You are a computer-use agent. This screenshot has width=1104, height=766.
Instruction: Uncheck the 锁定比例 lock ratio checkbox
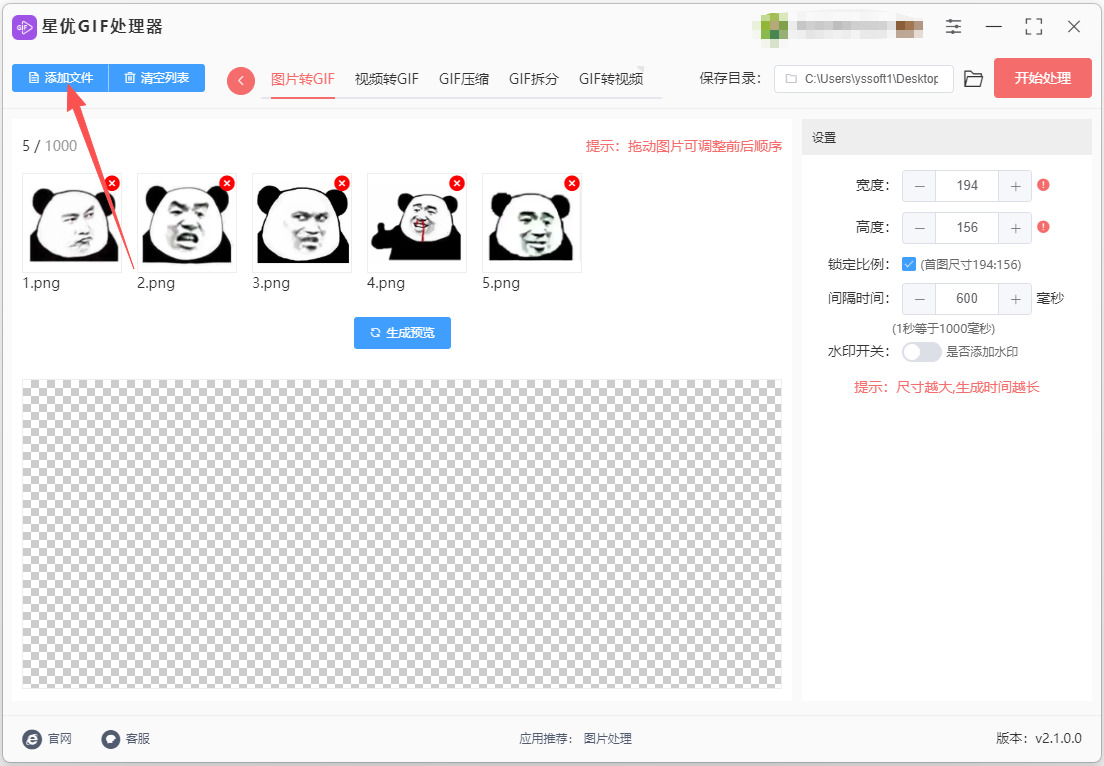pos(909,265)
